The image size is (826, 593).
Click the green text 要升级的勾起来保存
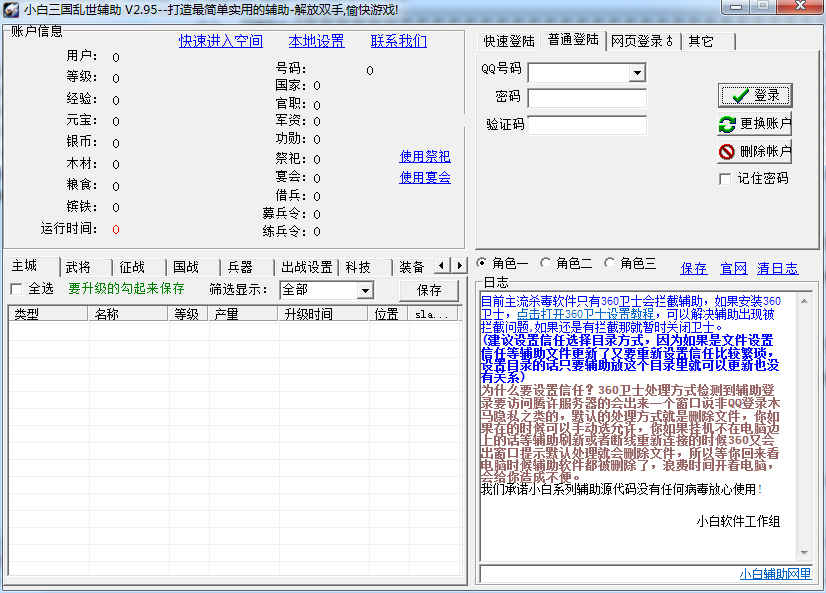tap(126, 289)
